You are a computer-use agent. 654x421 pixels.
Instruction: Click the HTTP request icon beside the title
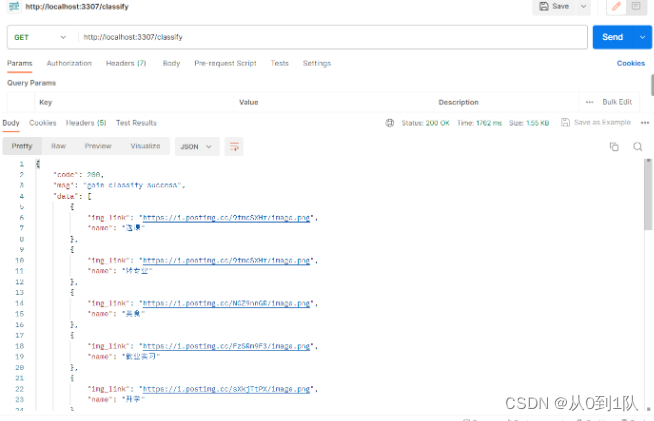tap(14, 6)
